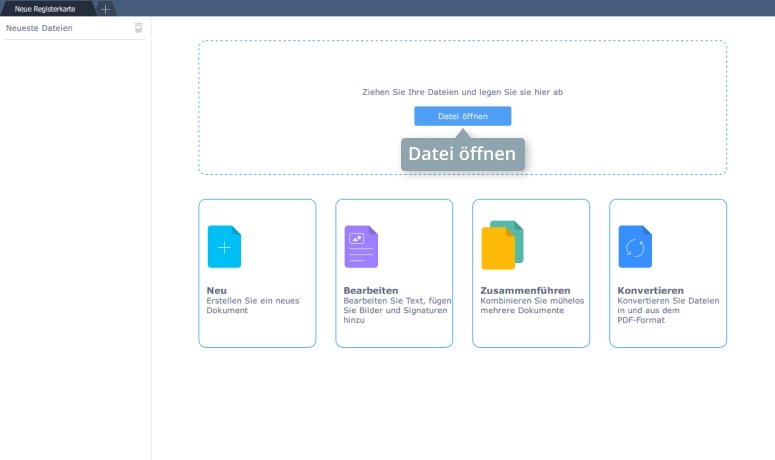Clear recent files with the trash icon
This screenshot has height=460, width=775.
pyautogui.click(x=139, y=29)
